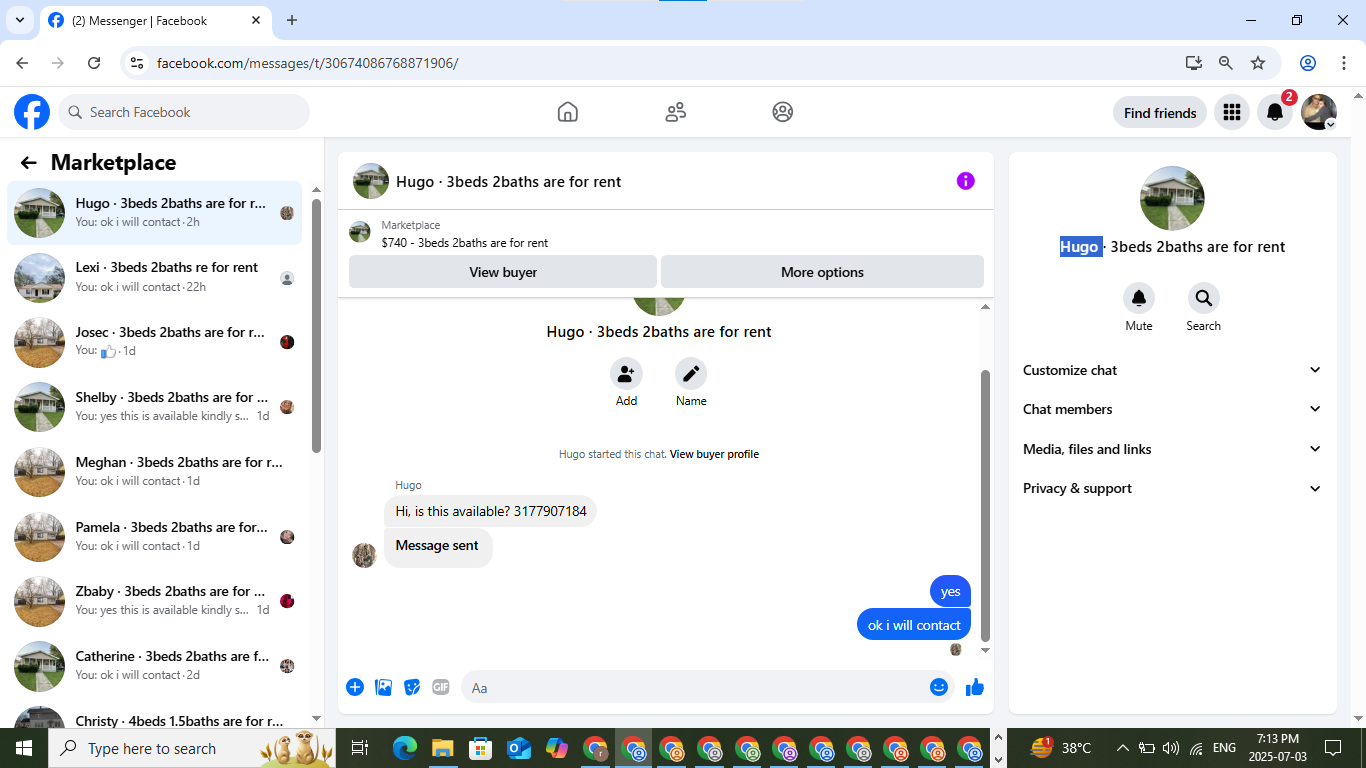The height and width of the screenshot is (768, 1366).
Task: Click chat messages scrollbar
Action: pyautogui.click(x=985, y=505)
